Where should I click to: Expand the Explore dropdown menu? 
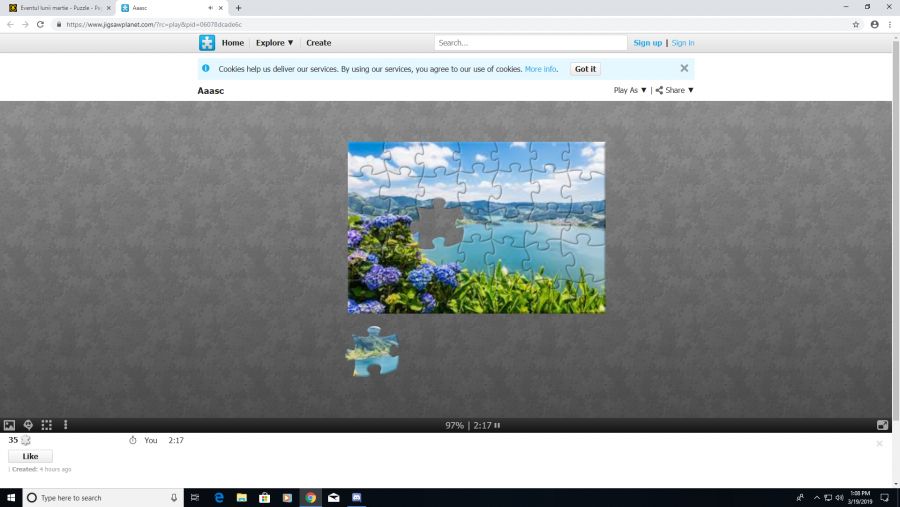click(x=275, y=43)
